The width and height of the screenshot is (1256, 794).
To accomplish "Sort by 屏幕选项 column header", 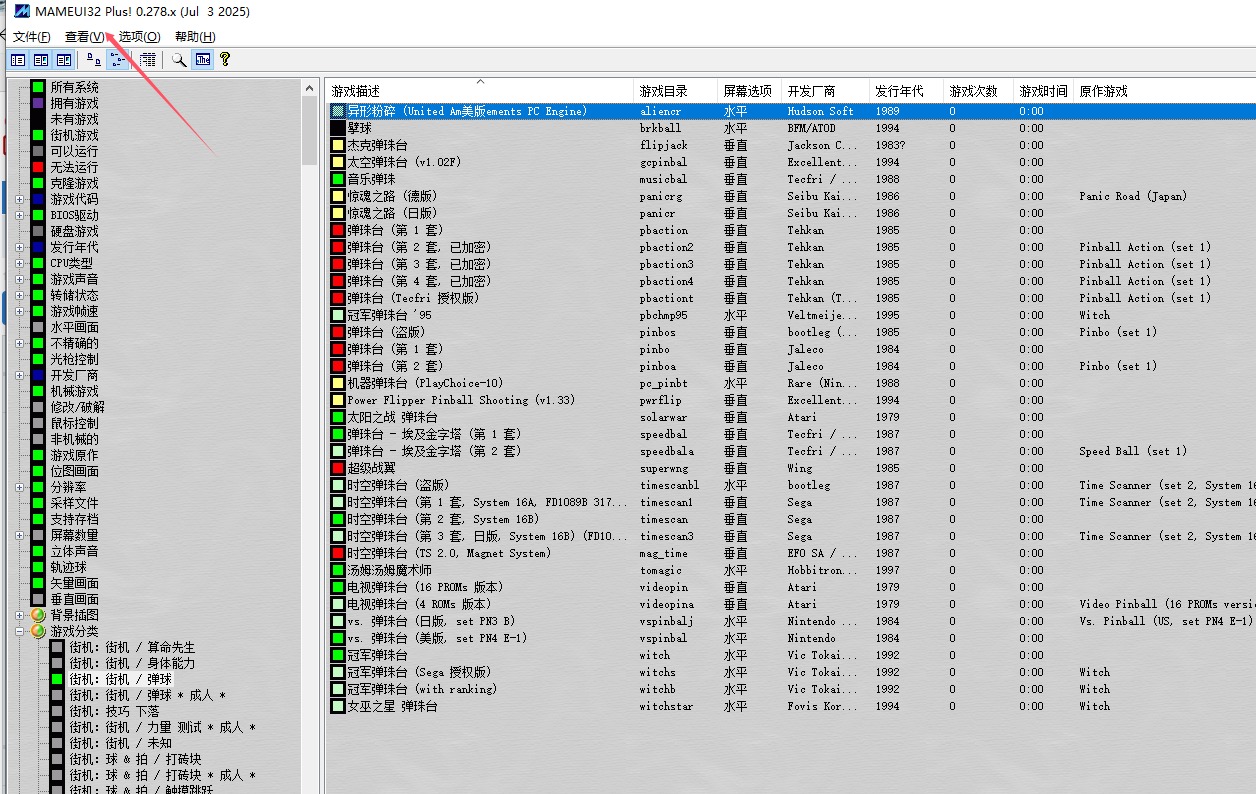I will click(x=749, y=91).
